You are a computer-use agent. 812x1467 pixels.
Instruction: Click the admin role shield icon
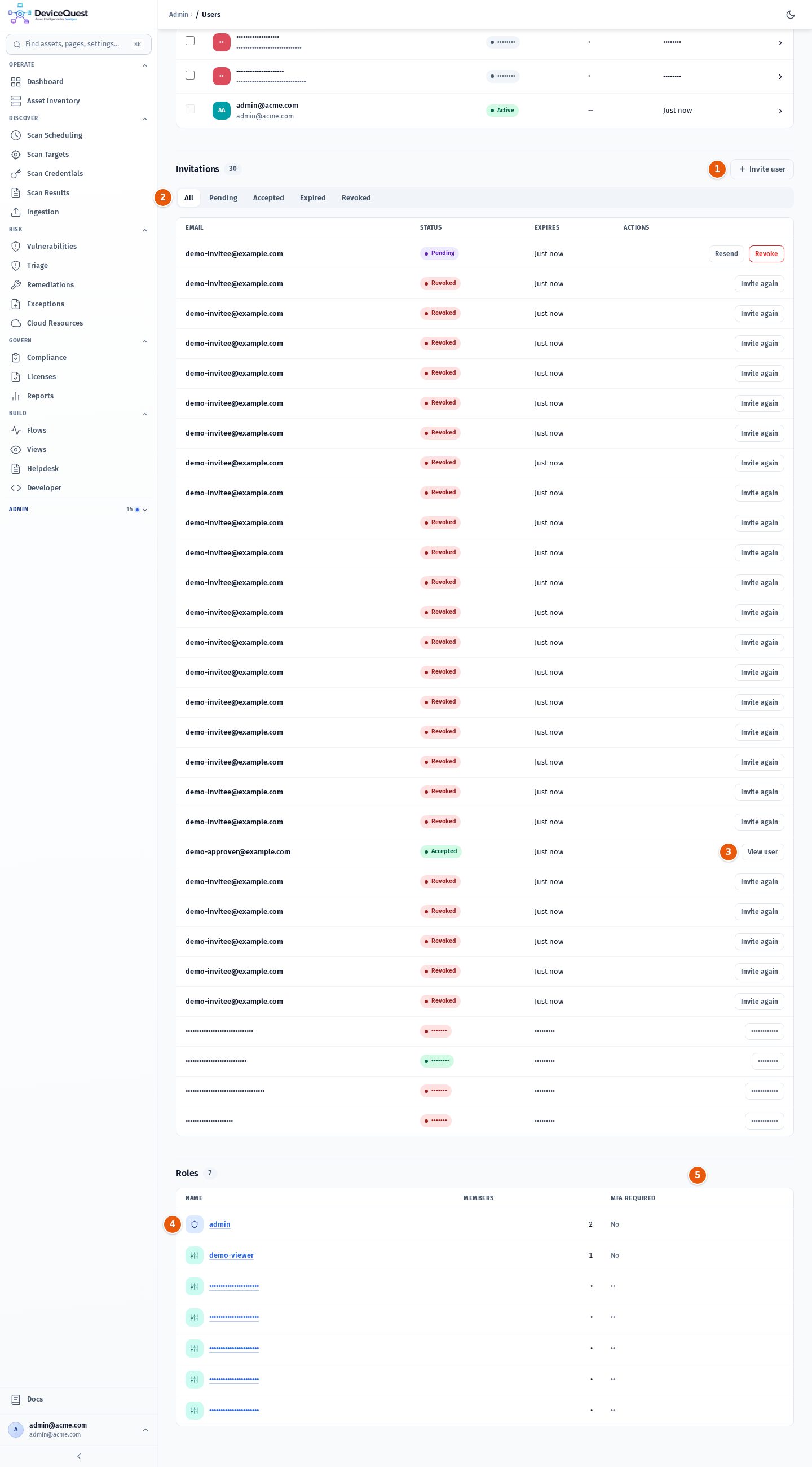pos(195,1224)
